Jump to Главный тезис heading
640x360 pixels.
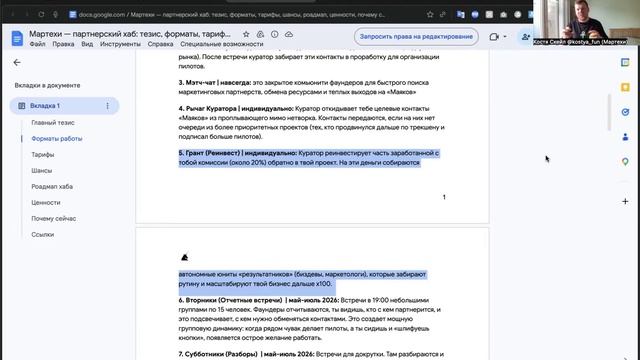tap(53, 122)
